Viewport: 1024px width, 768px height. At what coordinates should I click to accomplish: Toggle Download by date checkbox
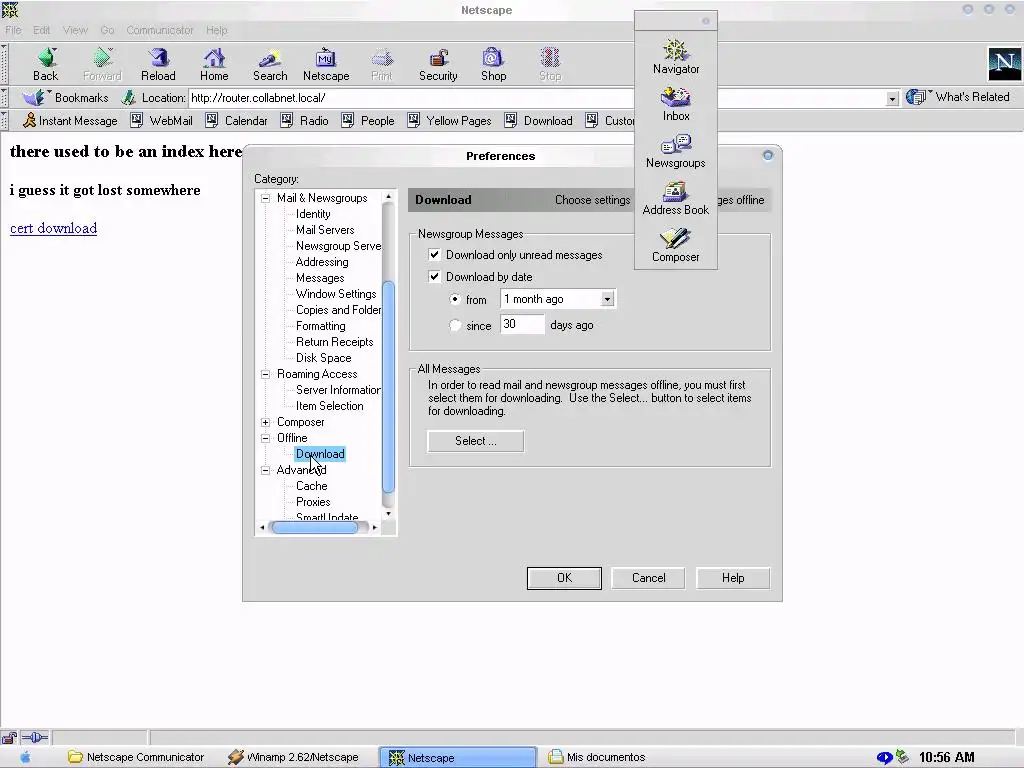click(434, 276)
